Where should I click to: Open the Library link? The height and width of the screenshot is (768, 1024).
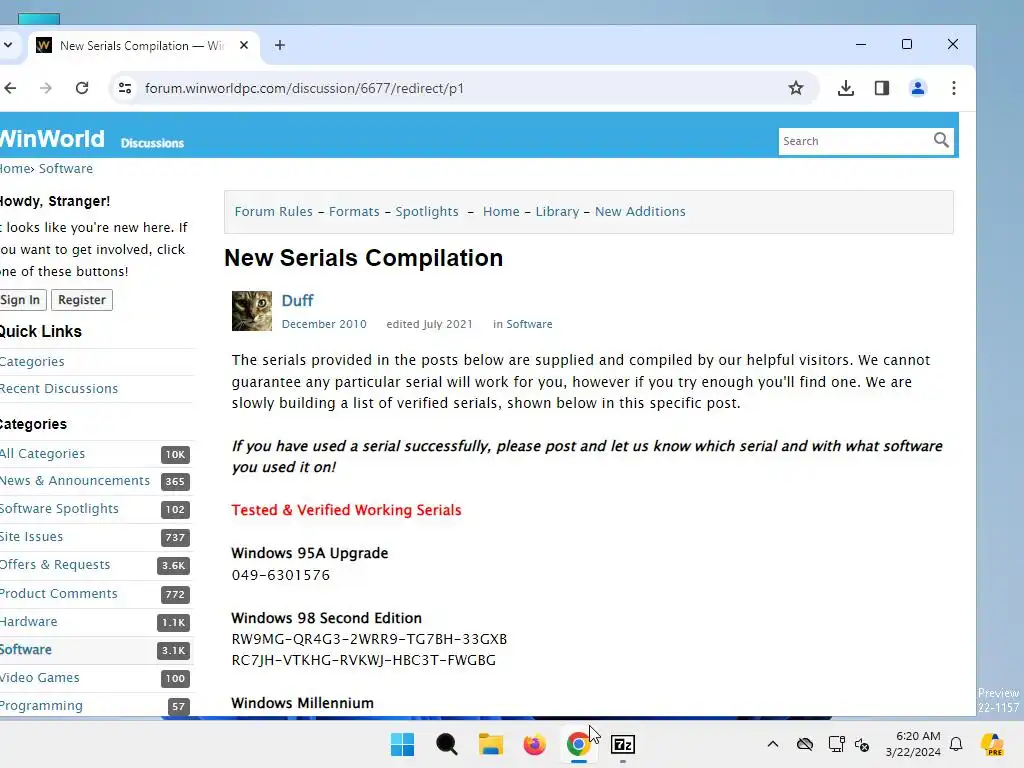coord(557,212)
